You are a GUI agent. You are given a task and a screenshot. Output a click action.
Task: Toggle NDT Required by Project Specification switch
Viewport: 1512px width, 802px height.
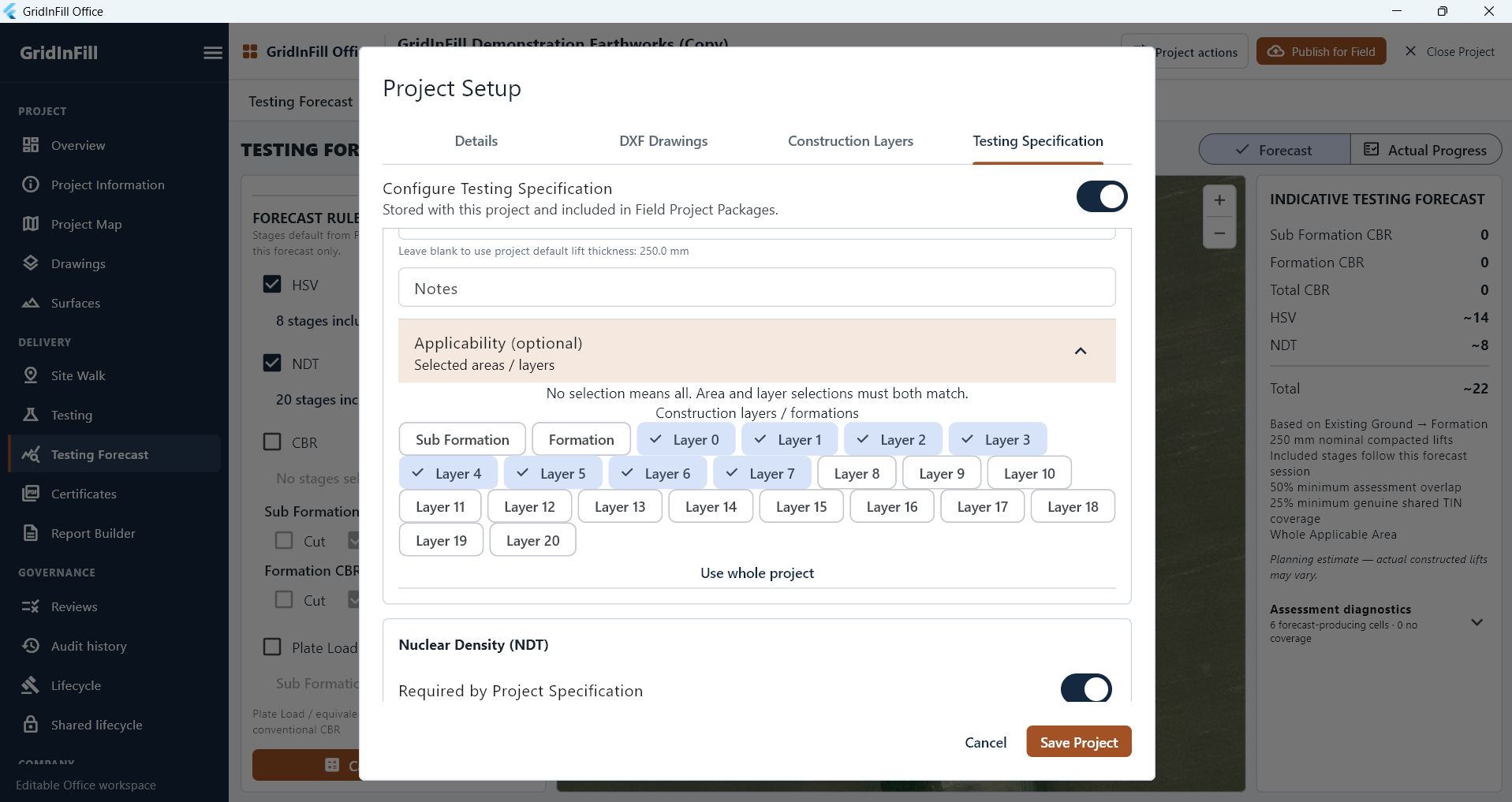click(1086, 688)
